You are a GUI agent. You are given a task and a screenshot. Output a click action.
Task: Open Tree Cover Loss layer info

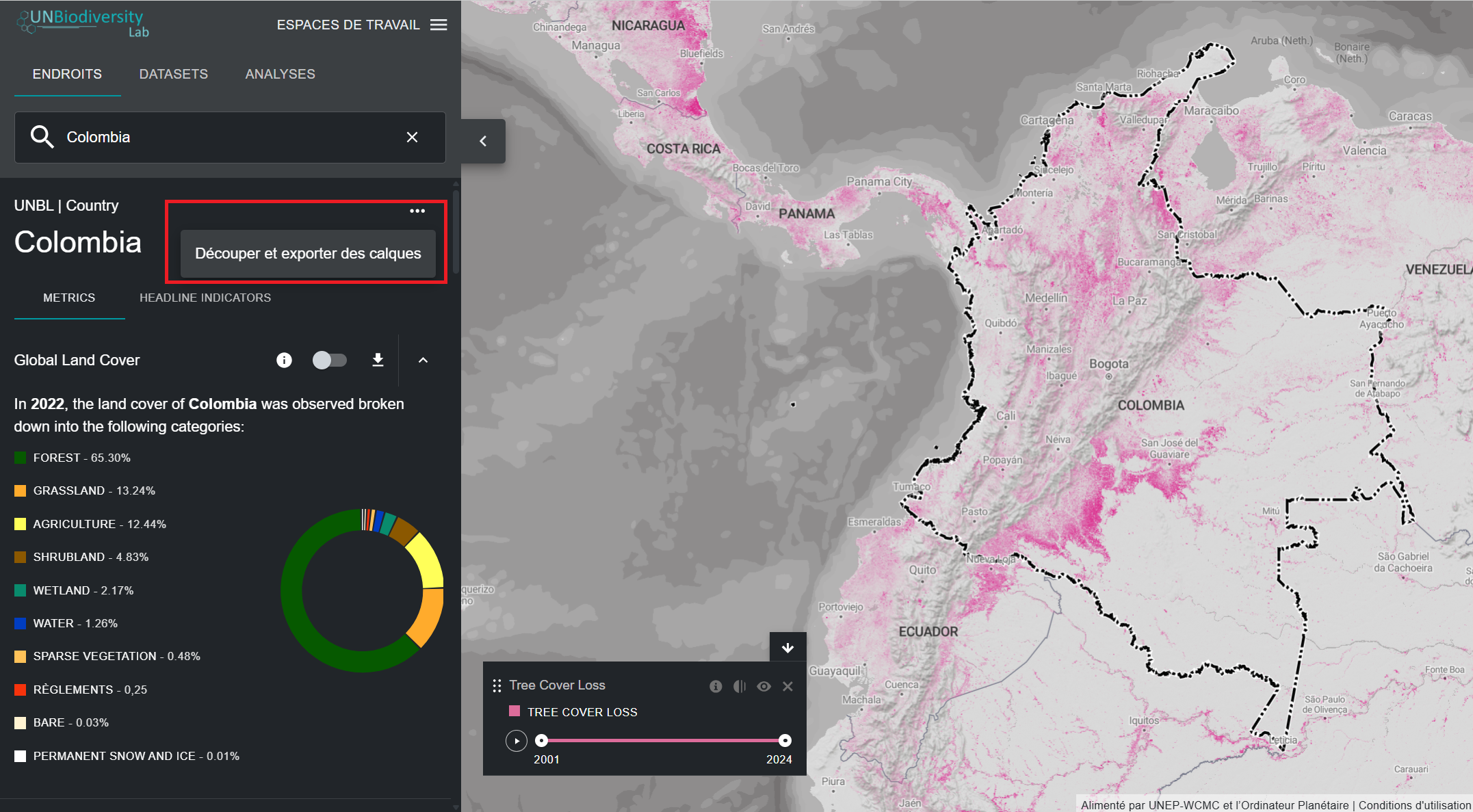tap(716, 686)
